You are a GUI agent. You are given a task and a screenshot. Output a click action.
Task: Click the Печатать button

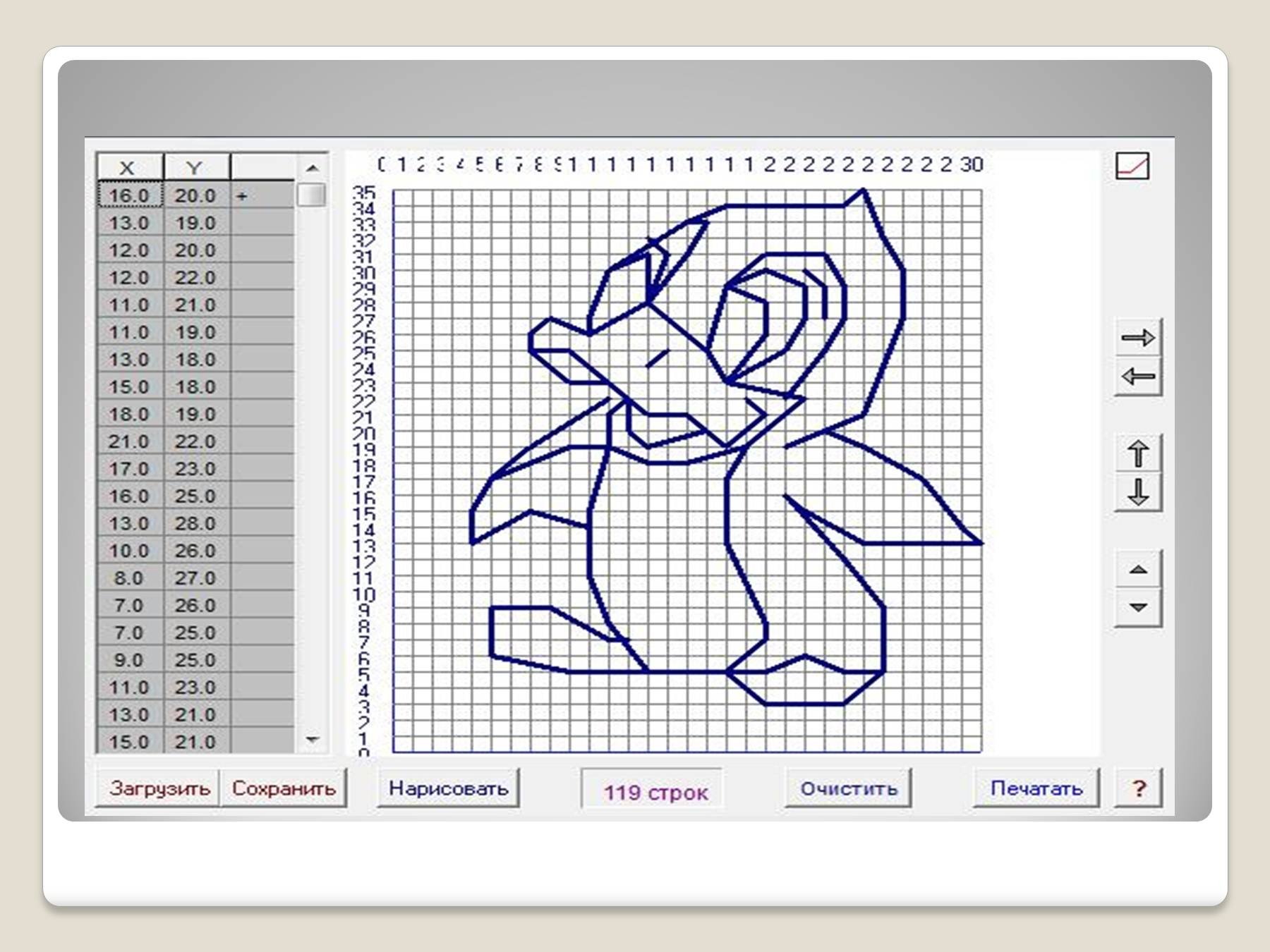[1036, 788]
